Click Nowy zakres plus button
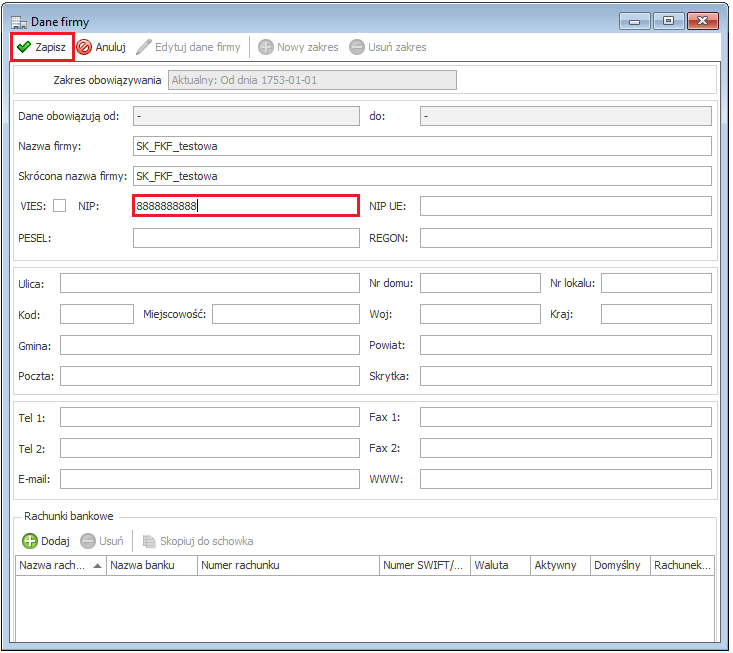This screenshot has width=733, height=653. 298,47
